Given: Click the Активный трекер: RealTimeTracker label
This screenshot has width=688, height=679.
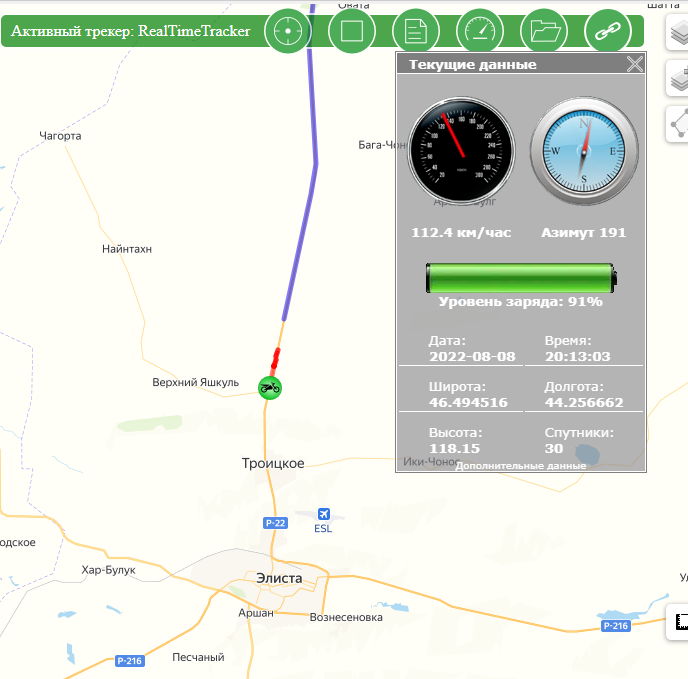Looking at the screenshot, I should point(131,31).
